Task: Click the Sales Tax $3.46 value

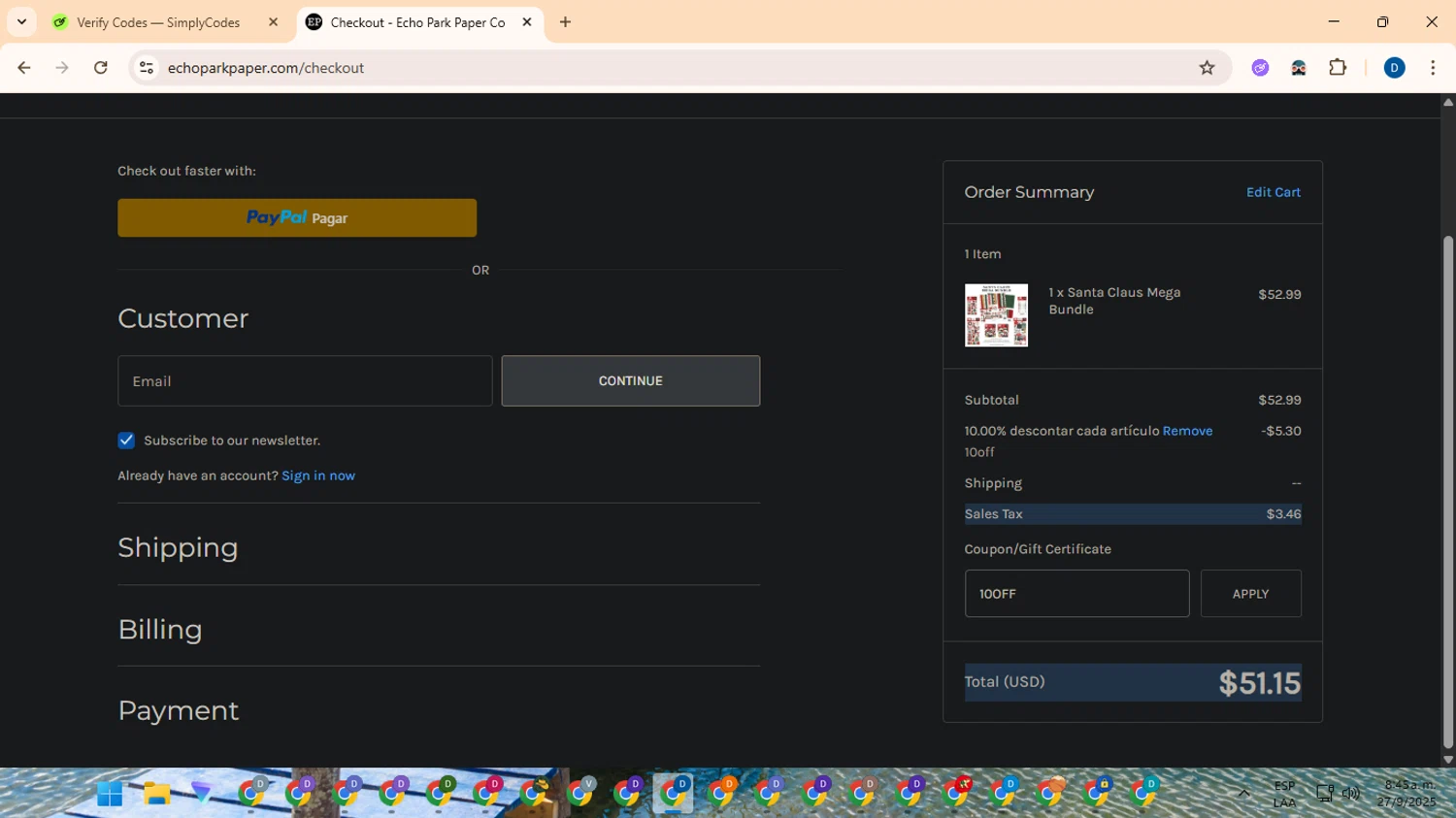Action: (1283, 514)
